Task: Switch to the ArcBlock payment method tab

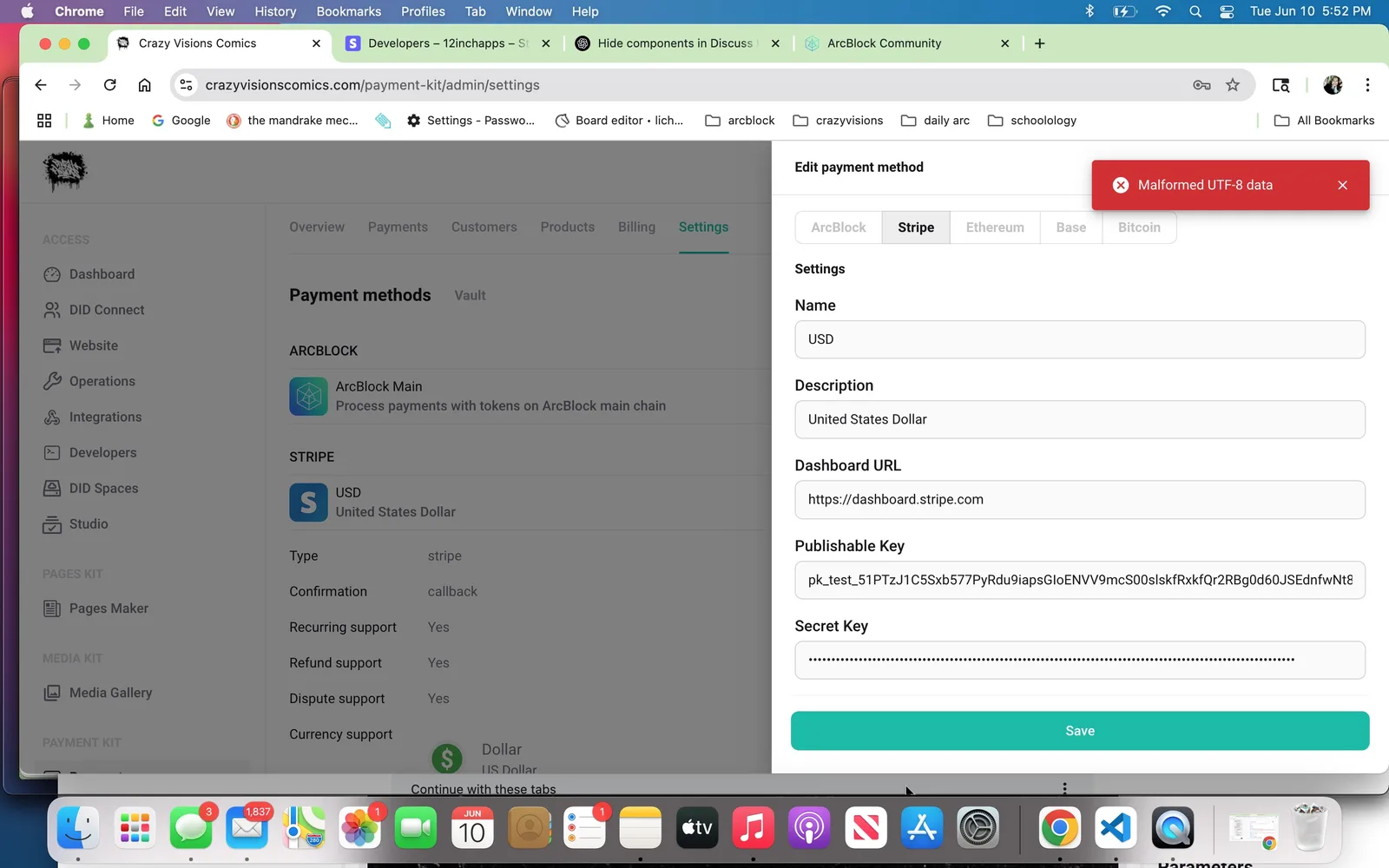Action: coord(839,227)
